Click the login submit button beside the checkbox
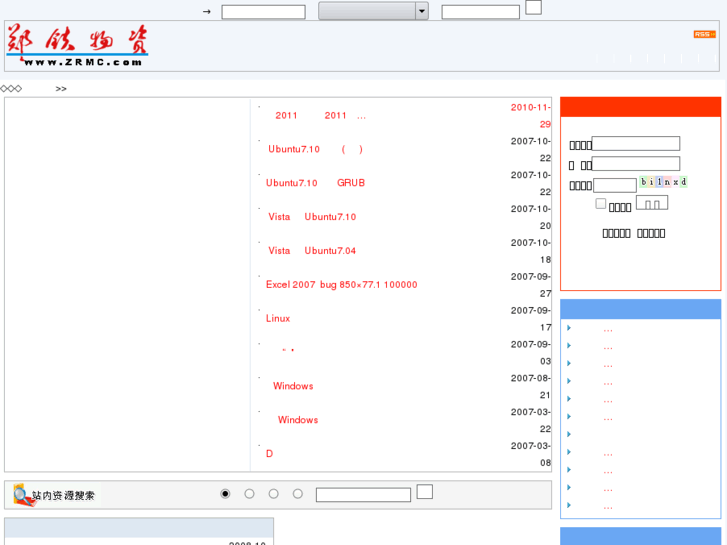 pyautogui.click(x=652, y=203)
